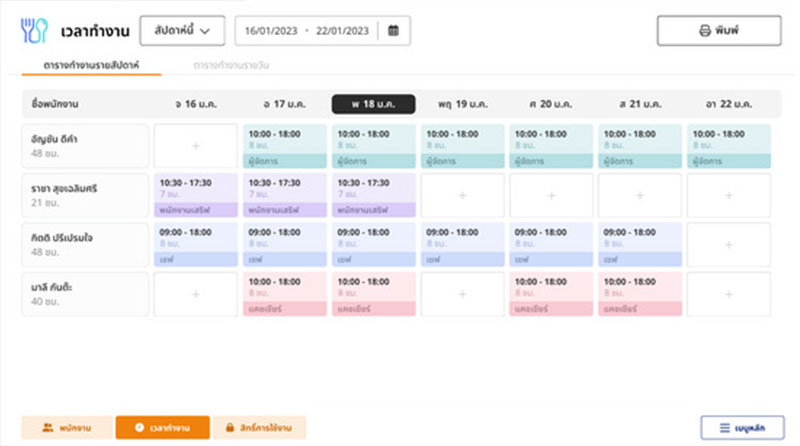The width and height of the screenshot is (800, 446).
Task: Open มาลี's แคชเชียร์ shift on ศ 20 ม.ค.
Action: pos(551,295)
